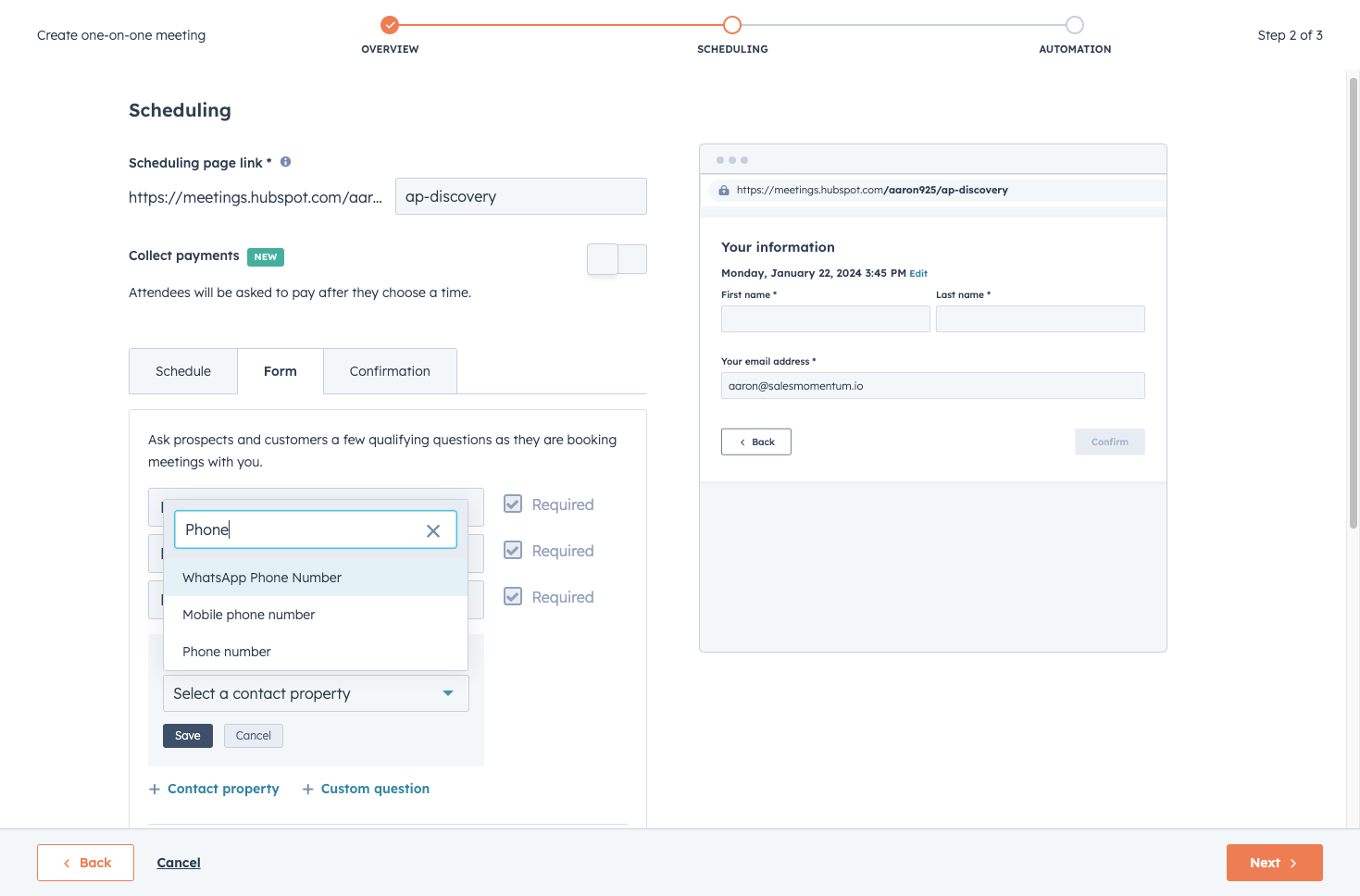Screen dimensions: 1360x896
Task: Save the contact property selection
Action: [x=188, y=736]
